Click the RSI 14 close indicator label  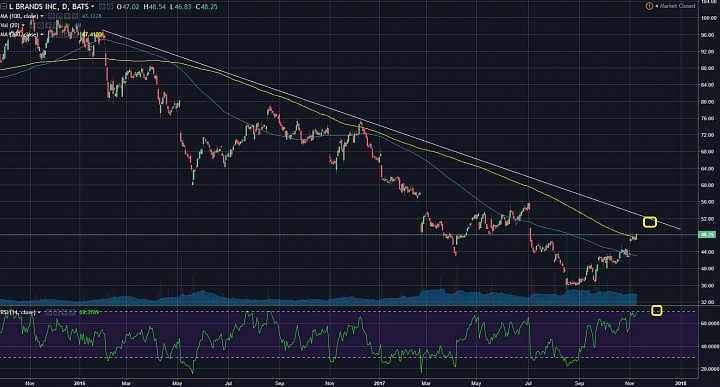[17, 312]
